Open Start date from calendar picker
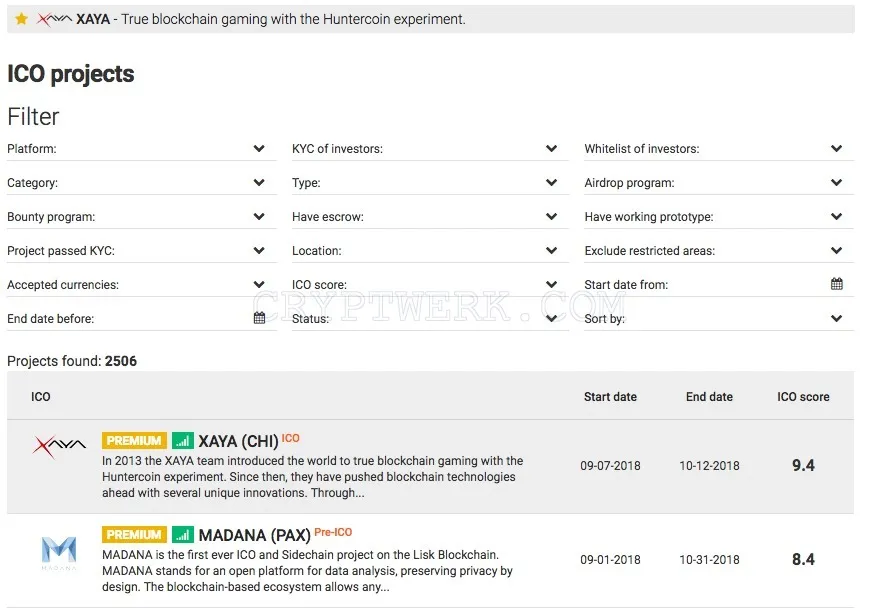 pyautogui.click(x=837, y=284)
